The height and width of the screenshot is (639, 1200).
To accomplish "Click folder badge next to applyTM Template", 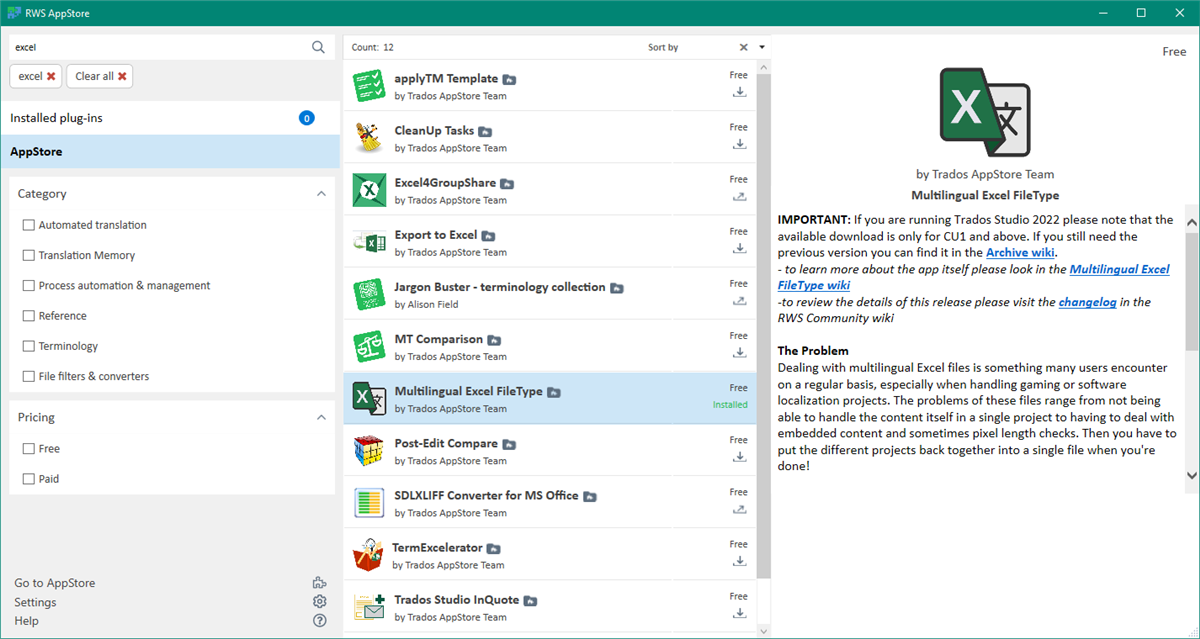I will point(509,79).
